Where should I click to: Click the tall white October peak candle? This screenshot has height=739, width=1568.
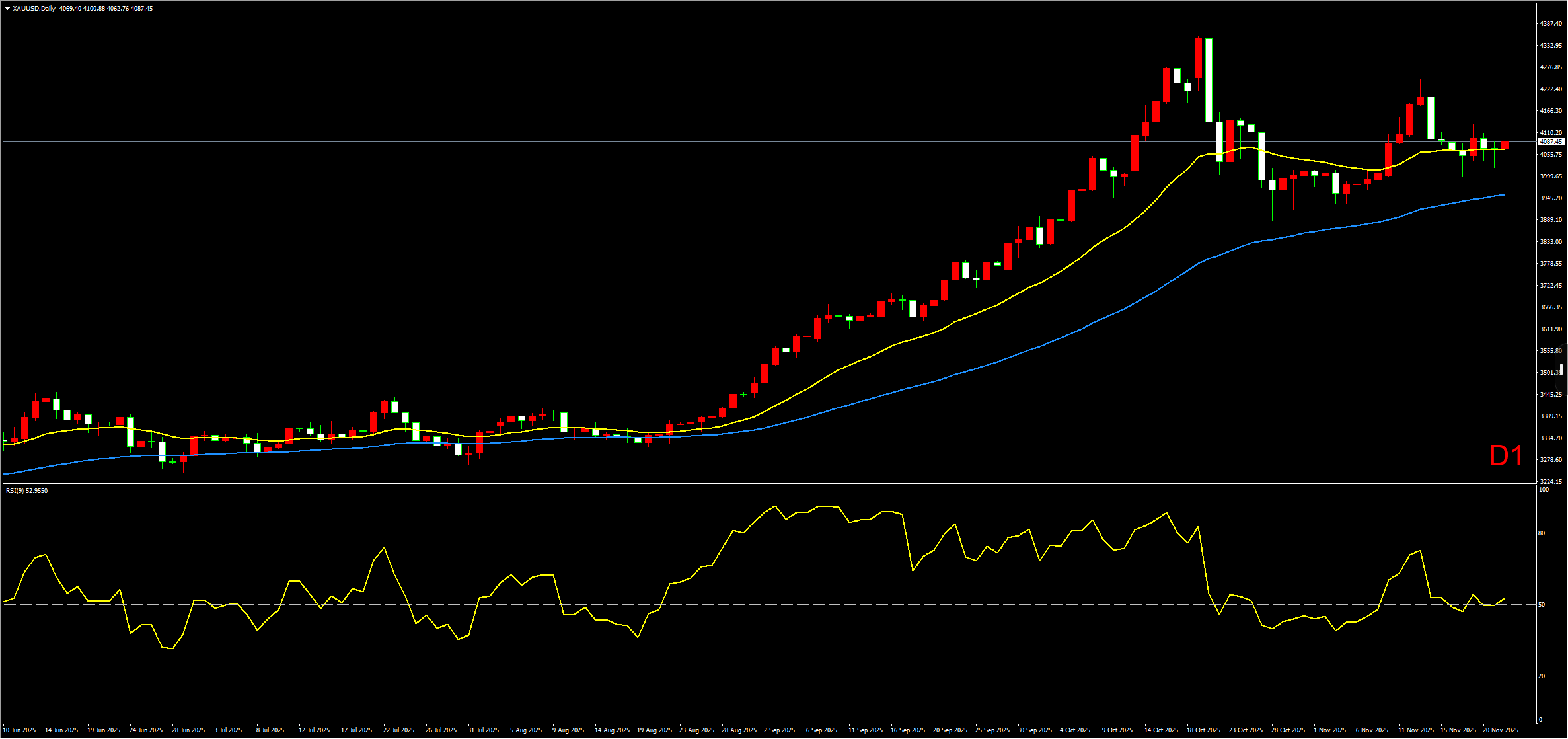coord(1209,79)
